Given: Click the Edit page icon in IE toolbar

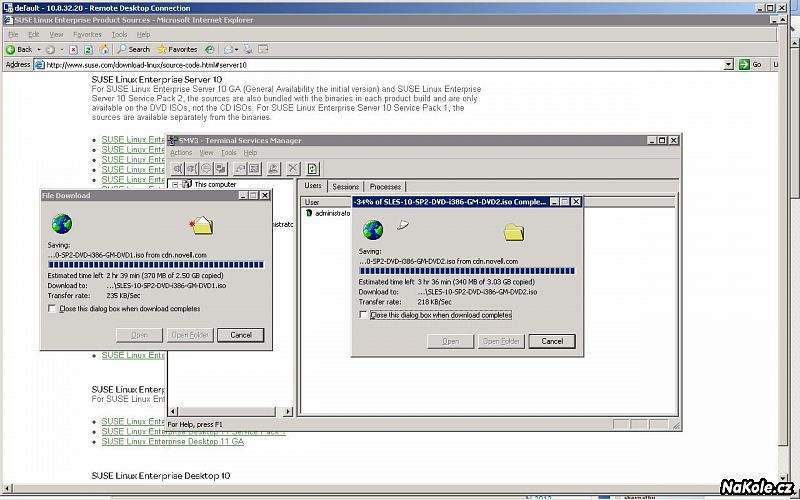Looking at the screenshot, I should (x=263, y=49).
